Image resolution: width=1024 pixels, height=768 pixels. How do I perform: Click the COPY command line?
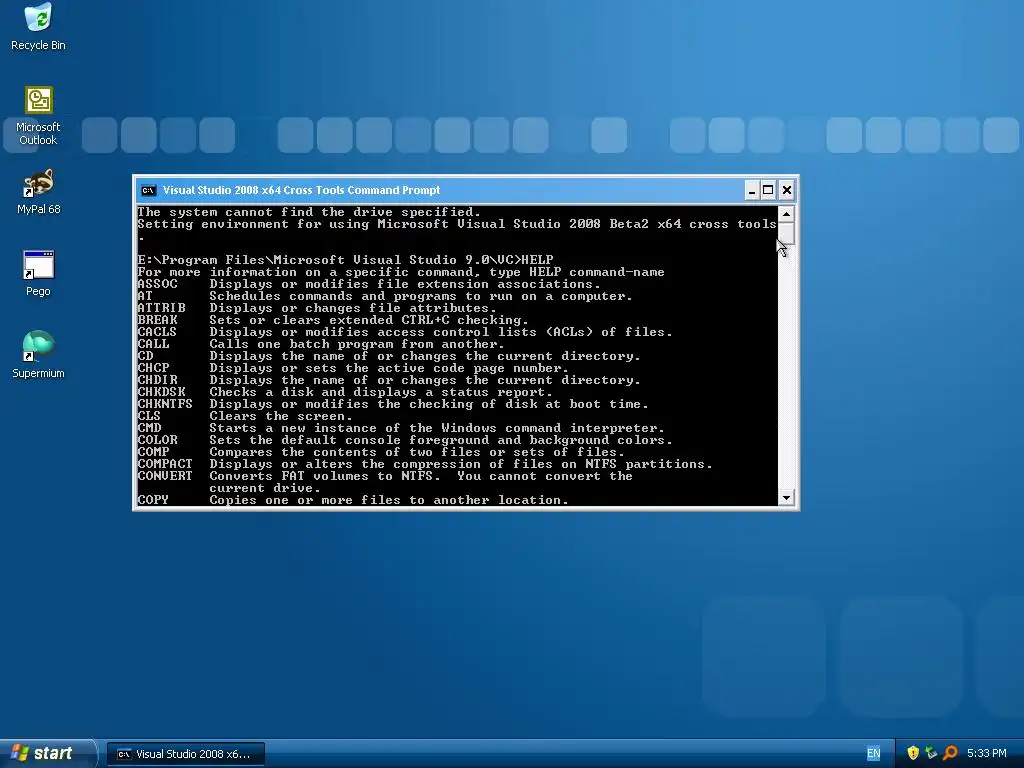point(353,500)
